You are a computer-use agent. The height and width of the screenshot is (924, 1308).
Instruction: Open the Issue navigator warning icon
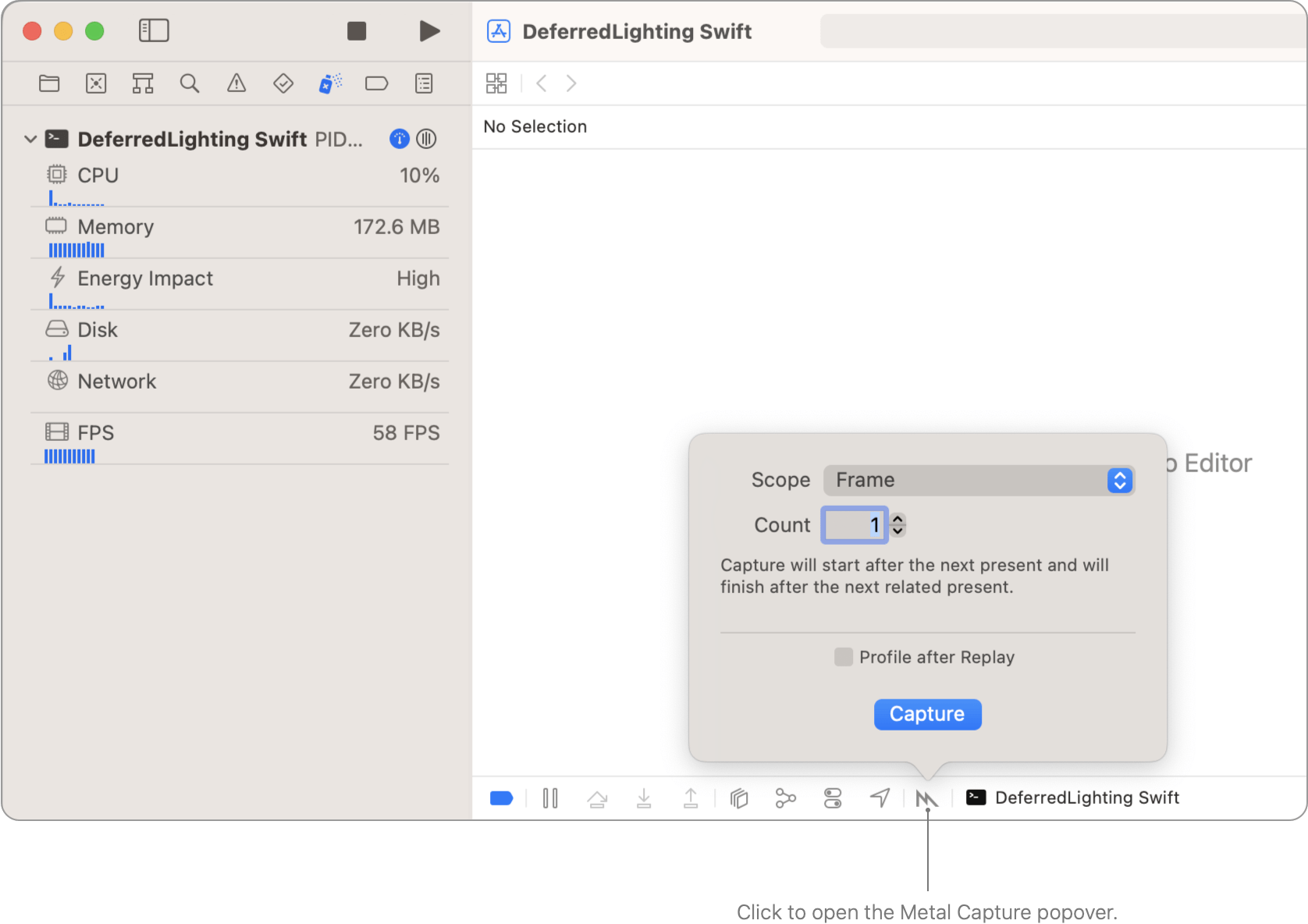click(236, 84)
